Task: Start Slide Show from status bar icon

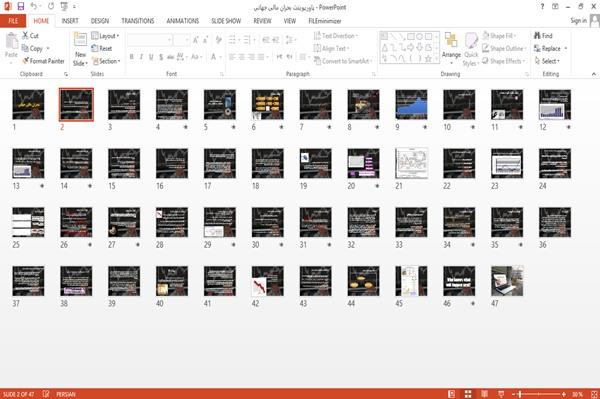Action: coord(501,394)
